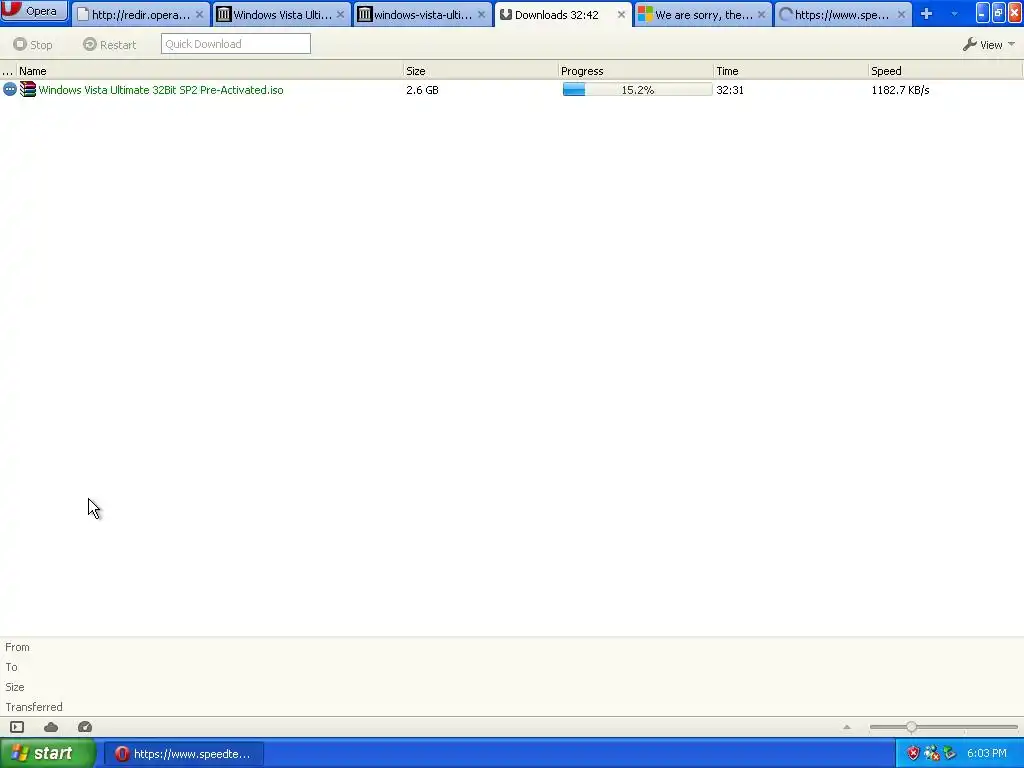Click the red security shield tray icon
Viewport: 1024px width, 768px height.
[x=913, y=754]
